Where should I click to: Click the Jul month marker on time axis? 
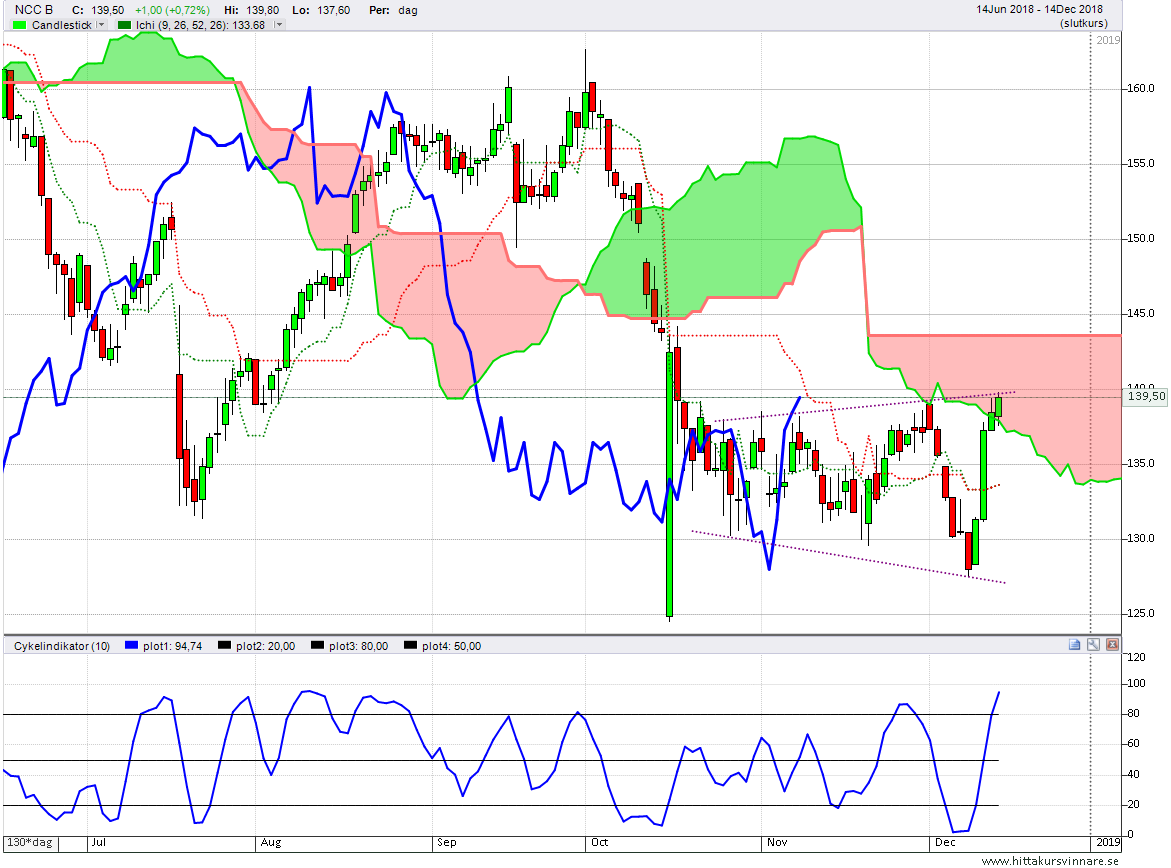point(99,843)
